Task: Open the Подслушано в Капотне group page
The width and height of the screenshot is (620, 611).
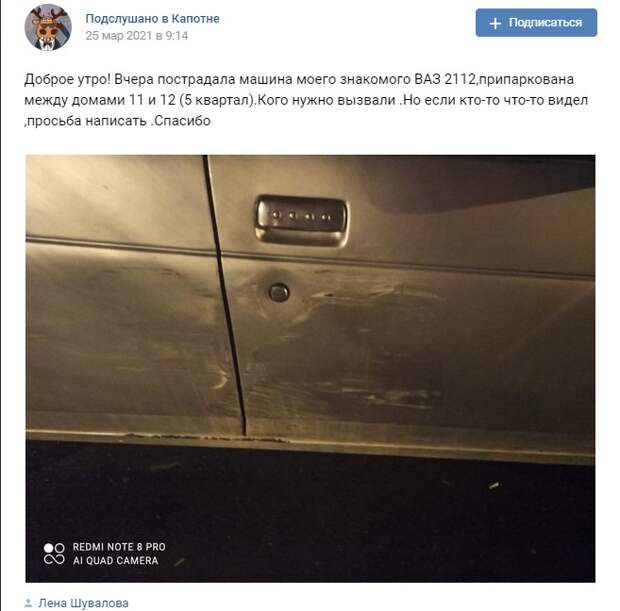Action: [152, 19]
